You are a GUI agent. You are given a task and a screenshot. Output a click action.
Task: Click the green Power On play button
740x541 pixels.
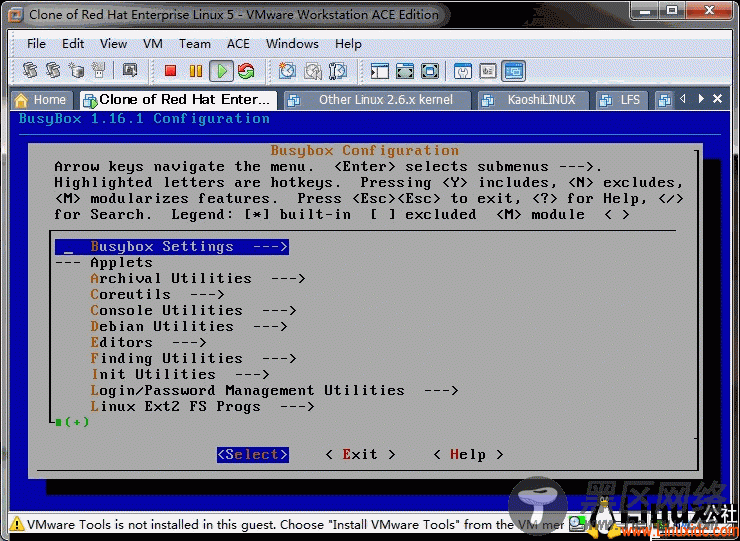point(221,71)
